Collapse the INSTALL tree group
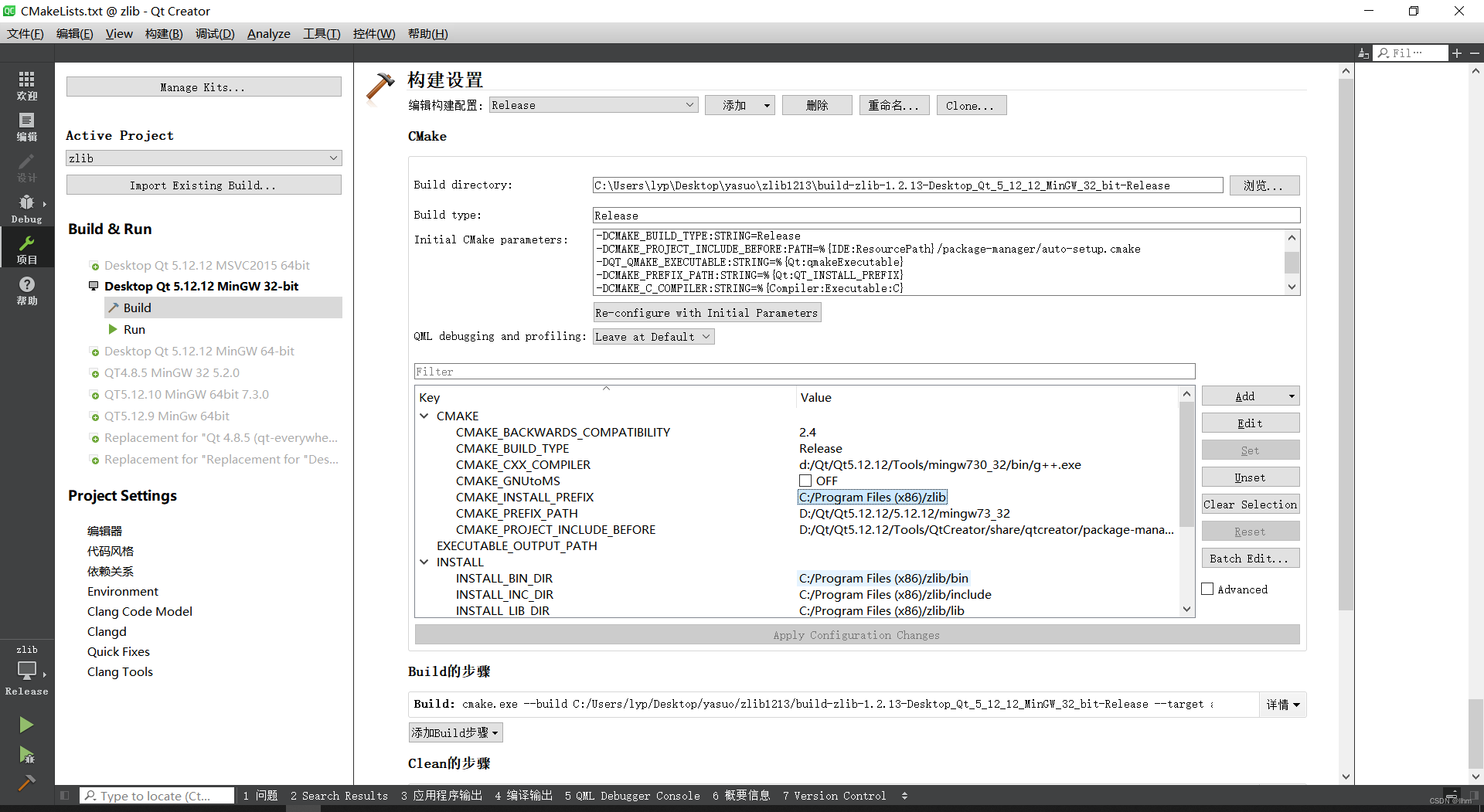The height and width of the screenshot is (812, 1484). [424, 562]
